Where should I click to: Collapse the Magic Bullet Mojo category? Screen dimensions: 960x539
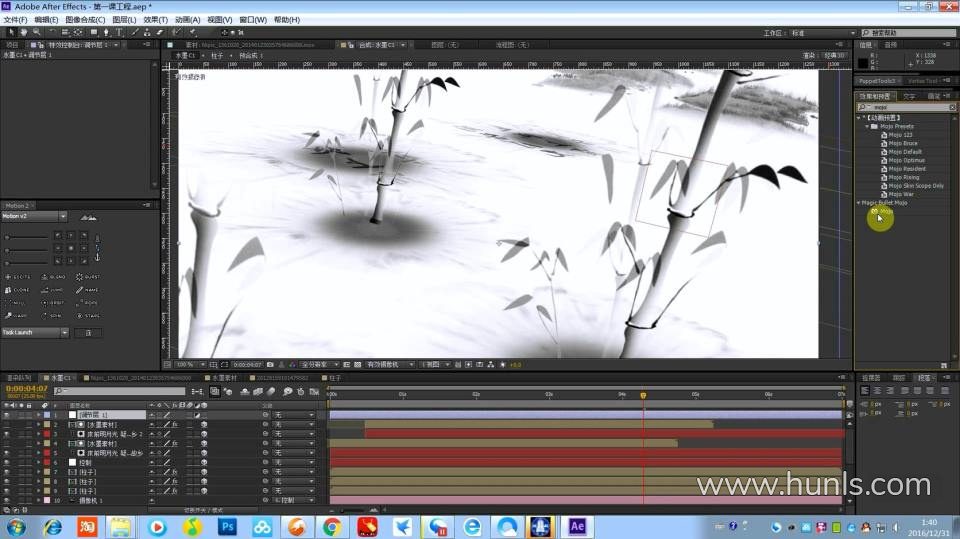tap(858, 202)
